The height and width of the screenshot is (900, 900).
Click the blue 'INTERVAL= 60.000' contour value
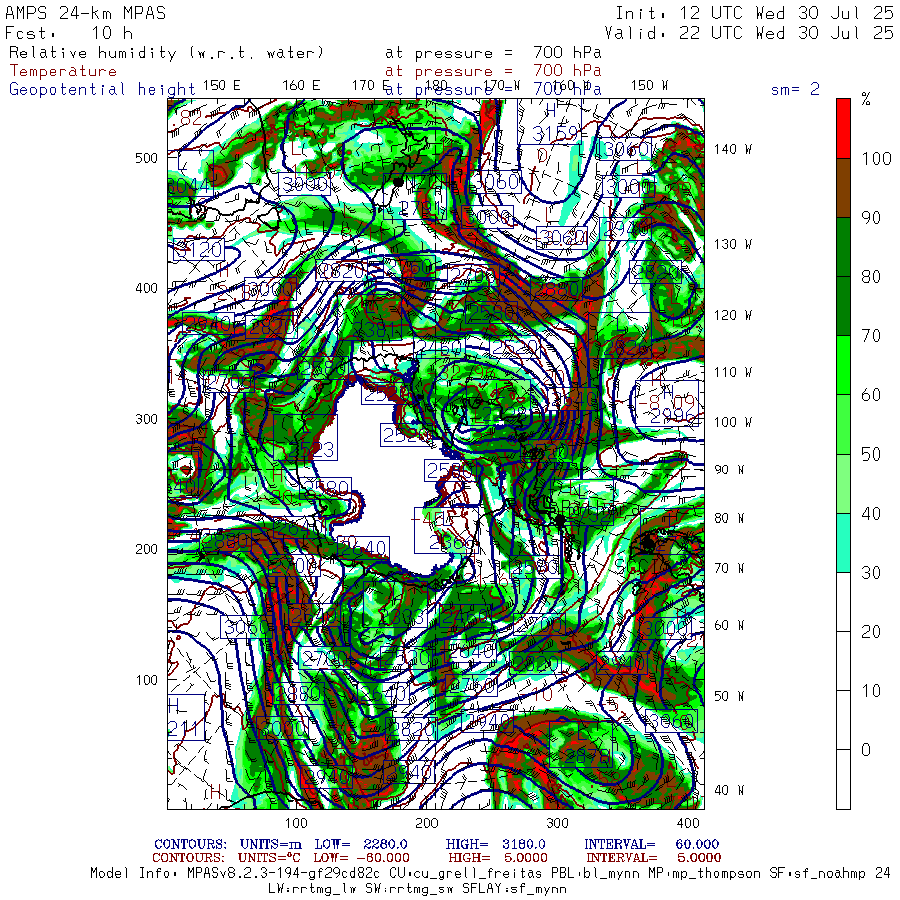[651, 844]
